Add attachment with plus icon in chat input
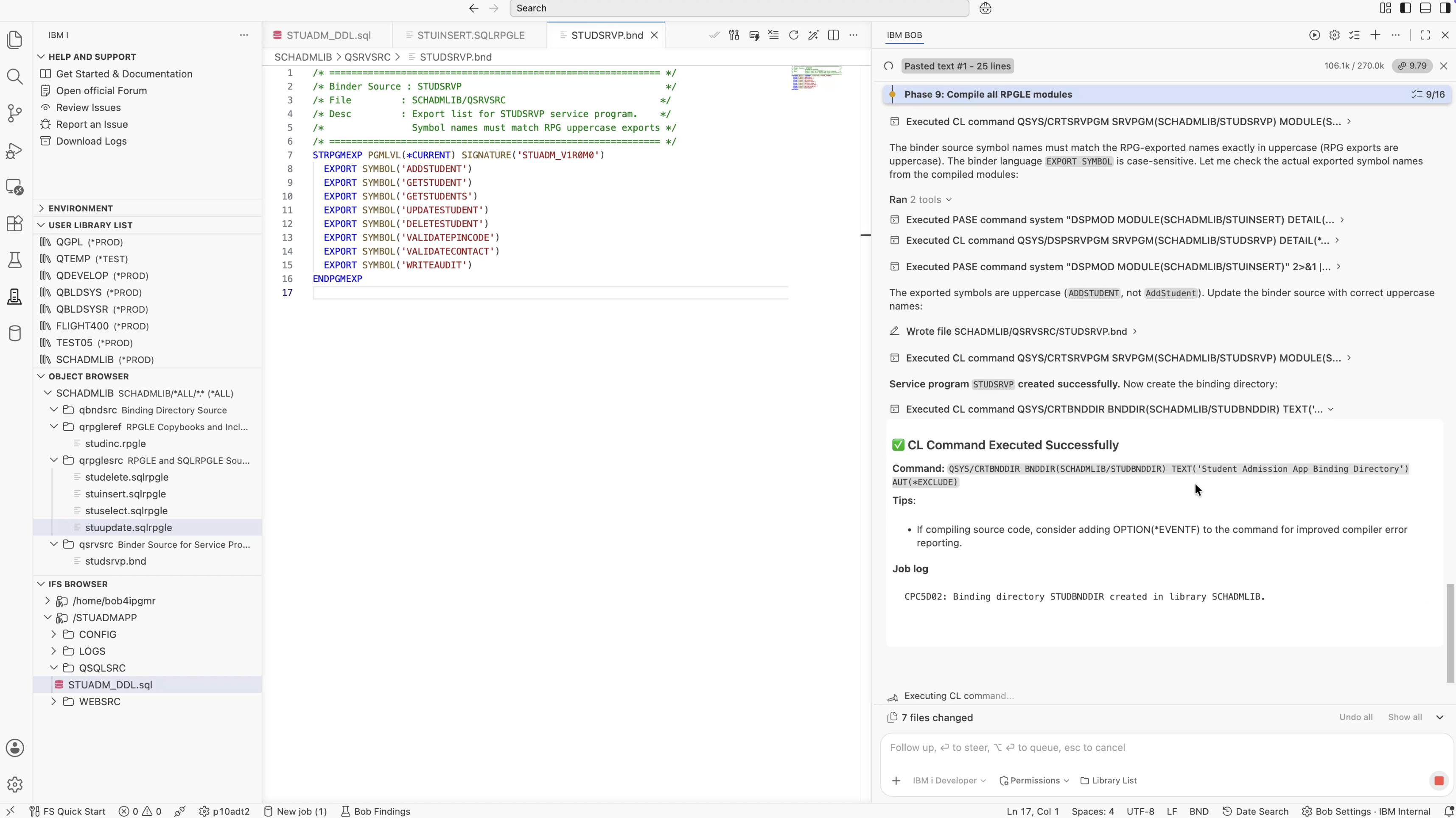1456x818 pixels. [x=896, y=781]
